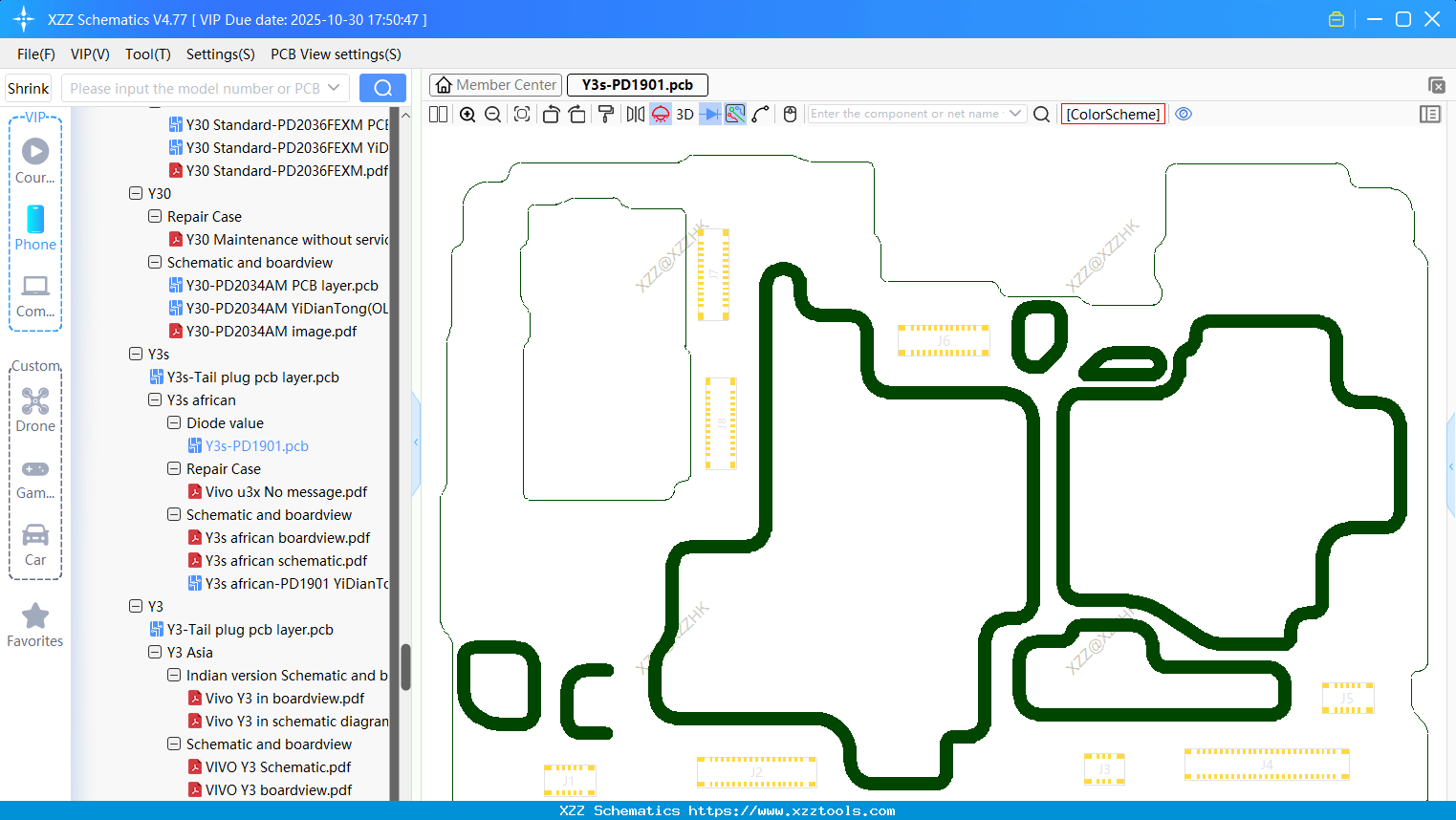The height and width of the screenshot is (820, 1456).
Task: Open the Drone category
Action: tap(35, 410)
